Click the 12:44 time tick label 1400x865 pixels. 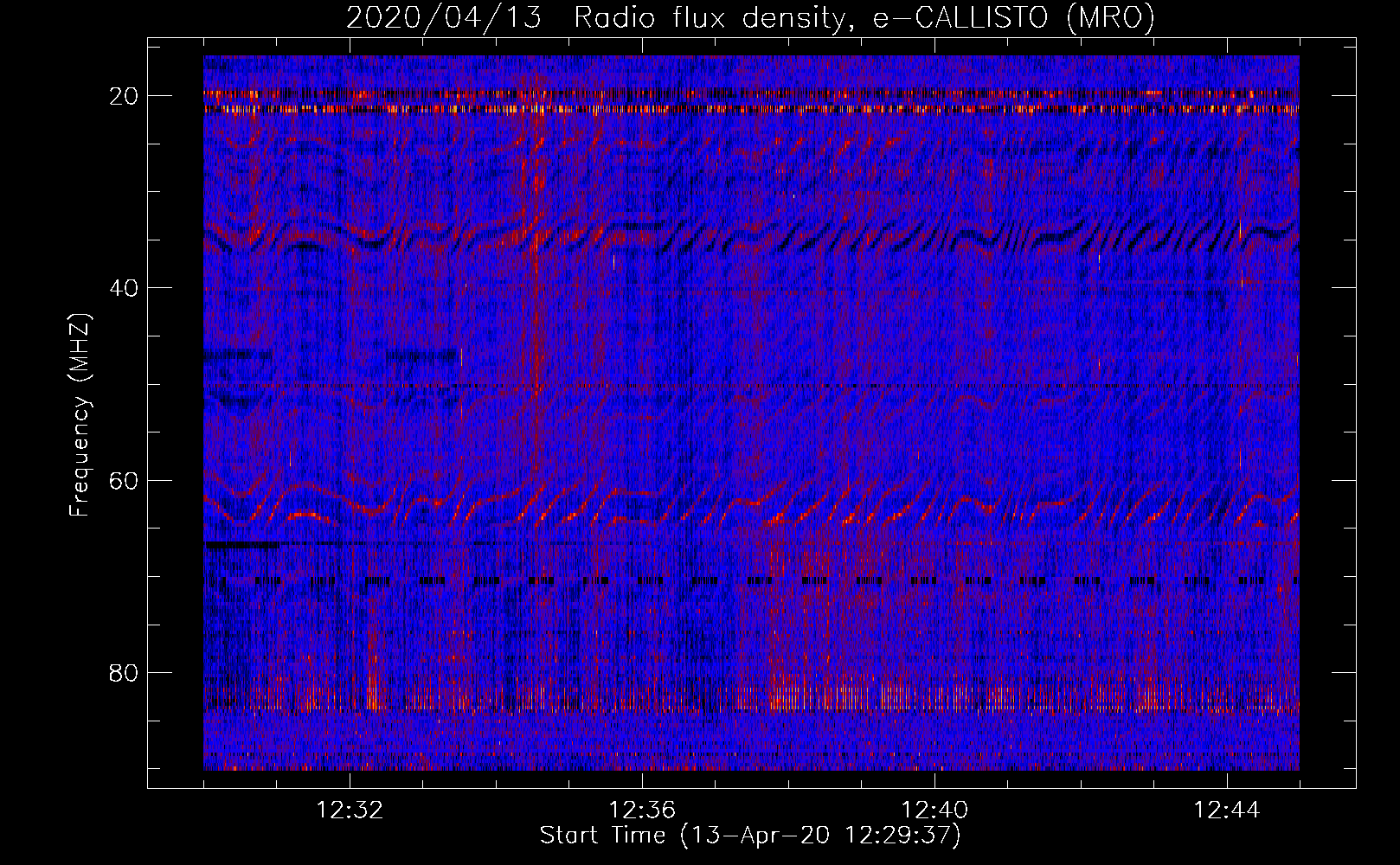1227,811
